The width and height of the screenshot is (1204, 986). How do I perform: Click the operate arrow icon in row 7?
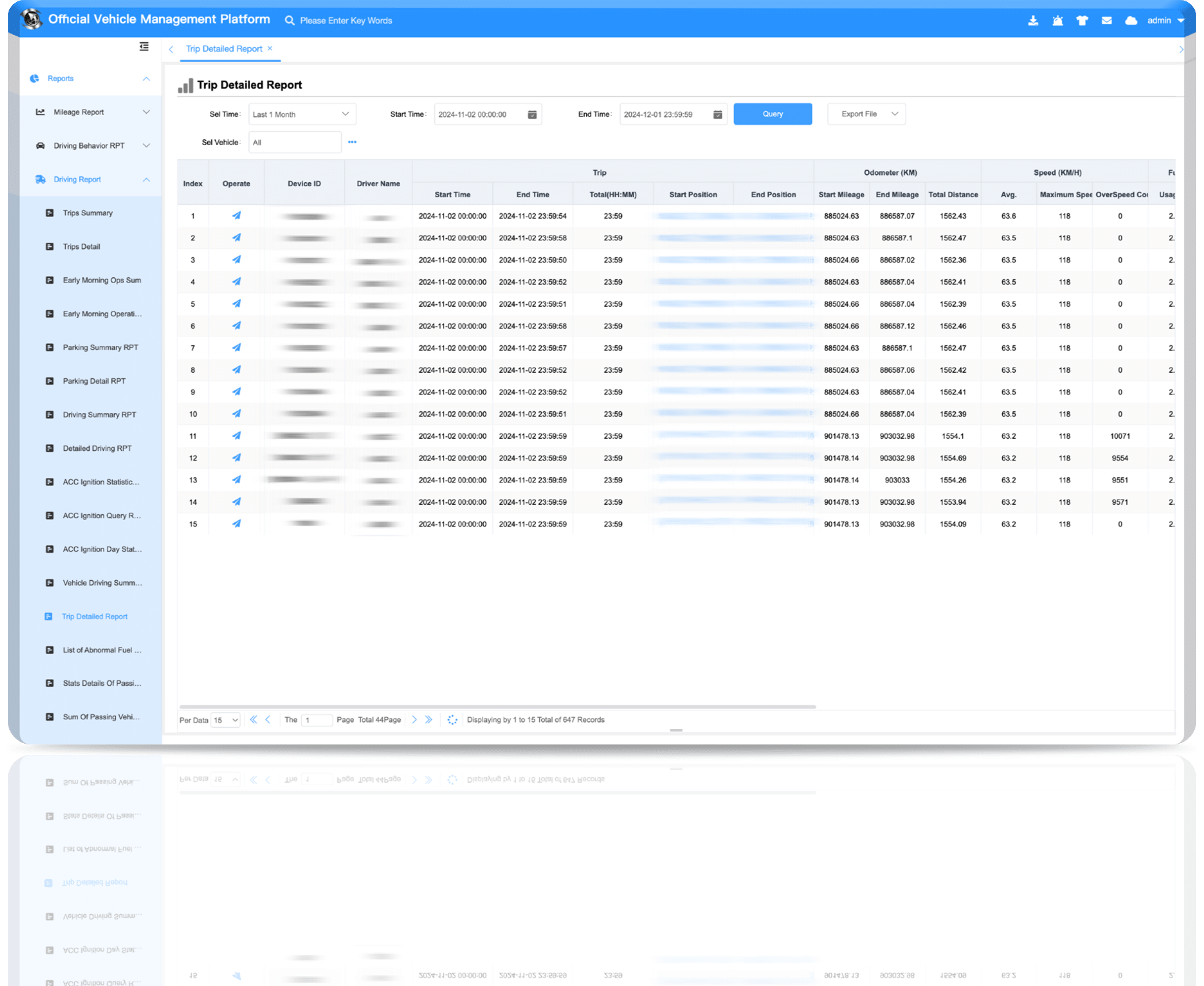pos(236,348)
